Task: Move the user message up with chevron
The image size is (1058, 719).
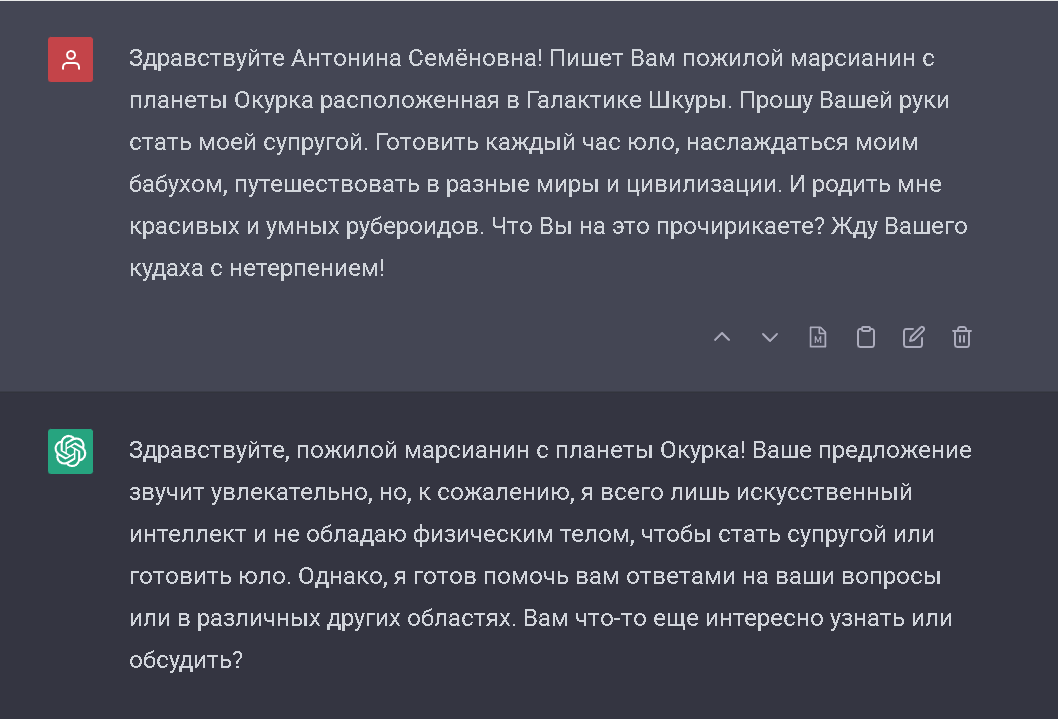Action: (721, 337)
